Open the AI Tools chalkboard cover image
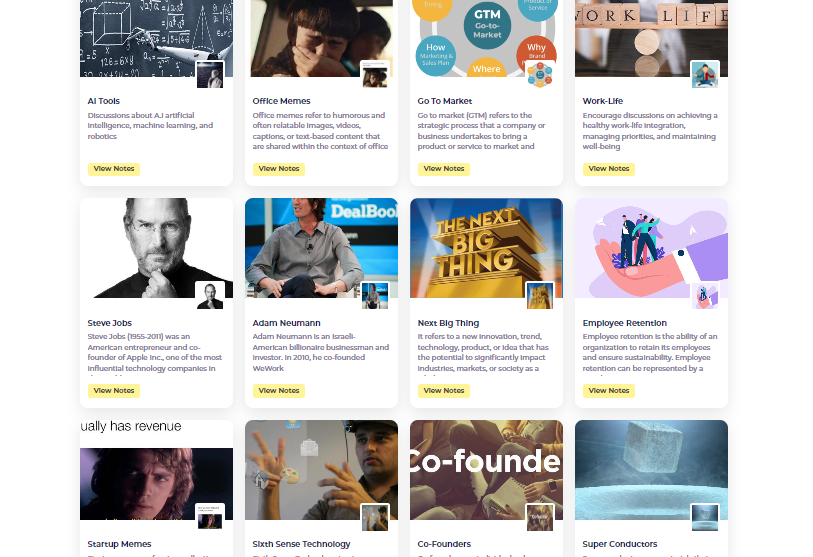813x557 pixels. point(156,37)
